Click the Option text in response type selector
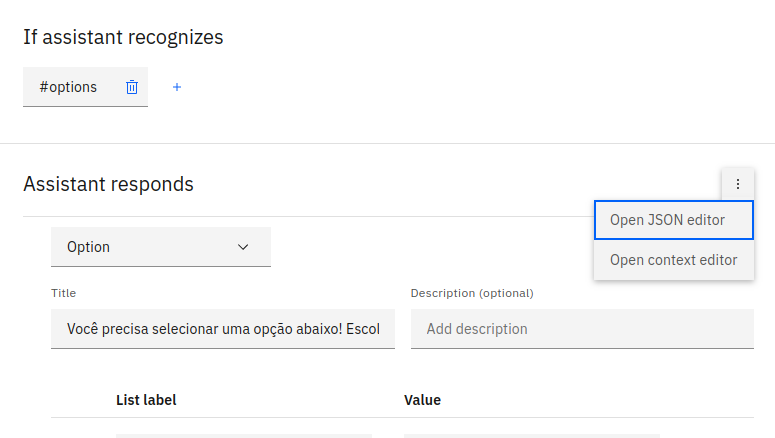Screen dimensions: 775x438 coord(88,247)
